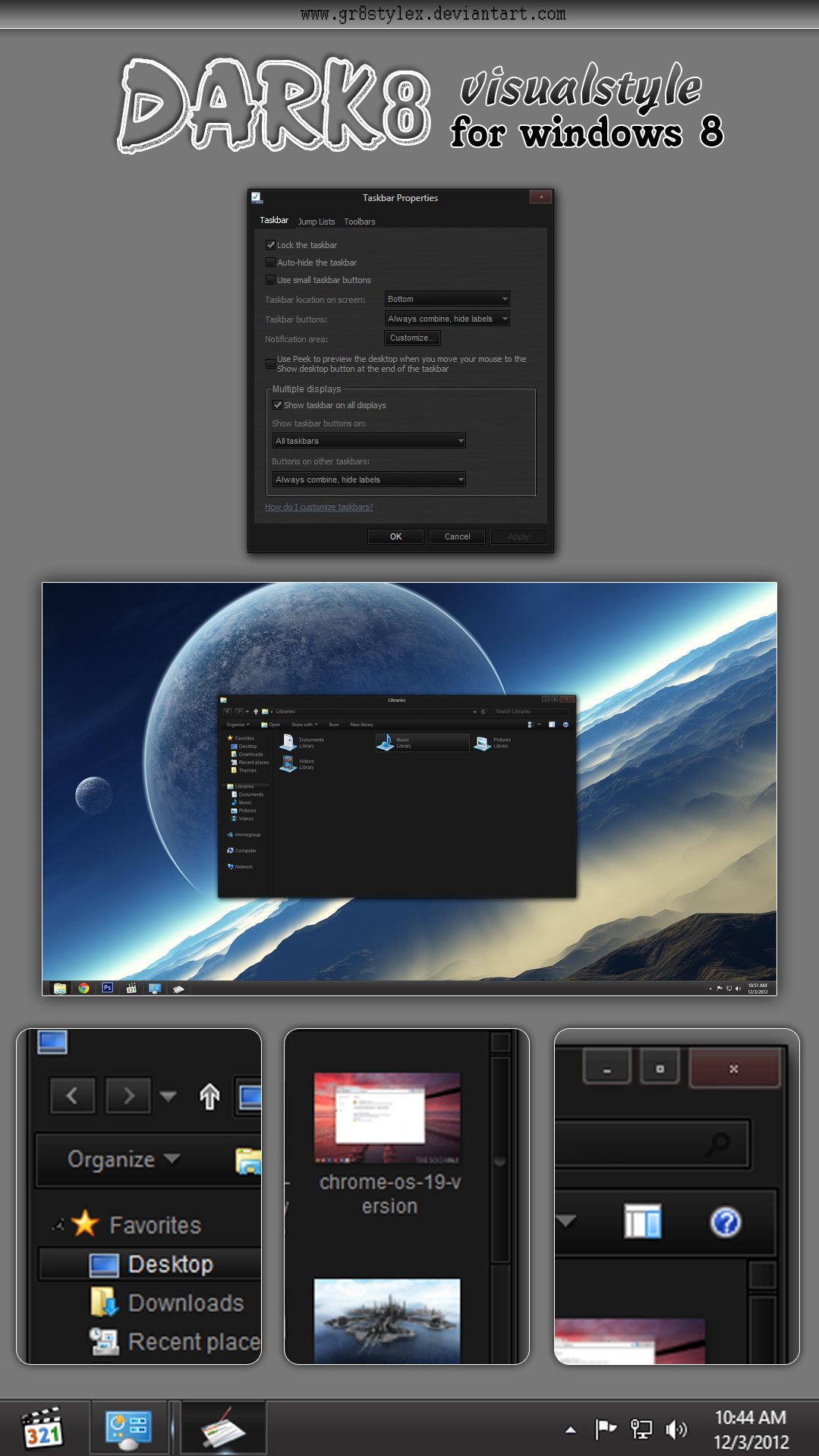
Task: Select the chrome-os-19-version thumbnail
Action: [x=389, y=1145]
